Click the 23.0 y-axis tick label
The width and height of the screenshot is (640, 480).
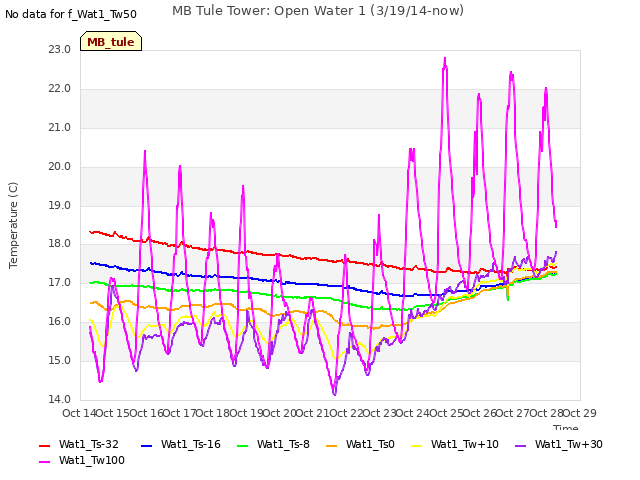pyautogui.click(x=60, y=49)
